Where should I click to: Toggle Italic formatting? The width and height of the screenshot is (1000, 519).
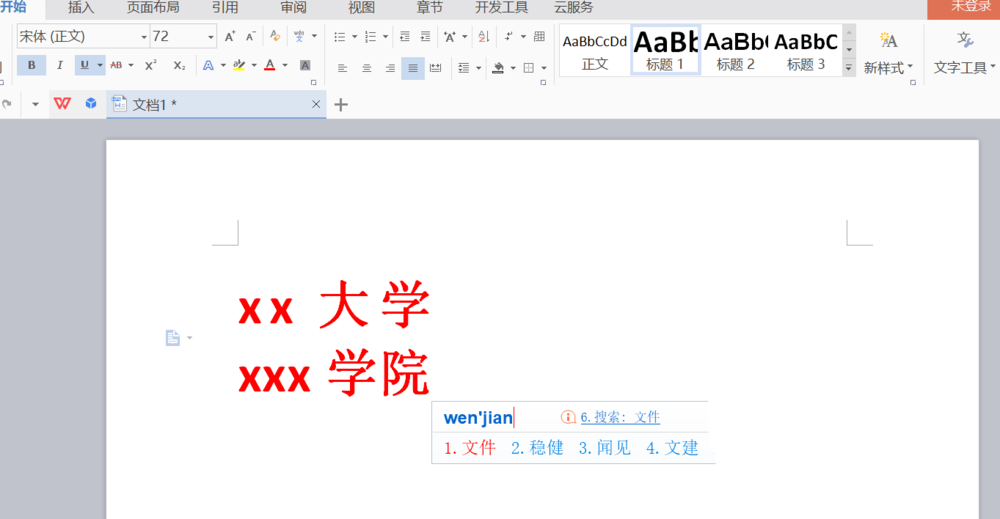(x=59, y=65)
